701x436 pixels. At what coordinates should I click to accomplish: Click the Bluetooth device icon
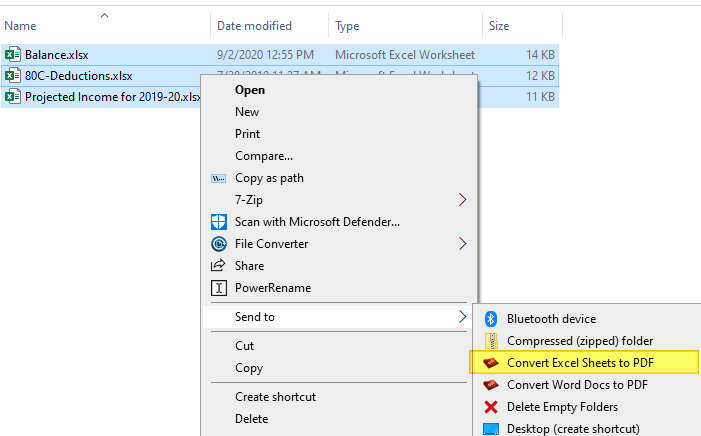[491, 319]
